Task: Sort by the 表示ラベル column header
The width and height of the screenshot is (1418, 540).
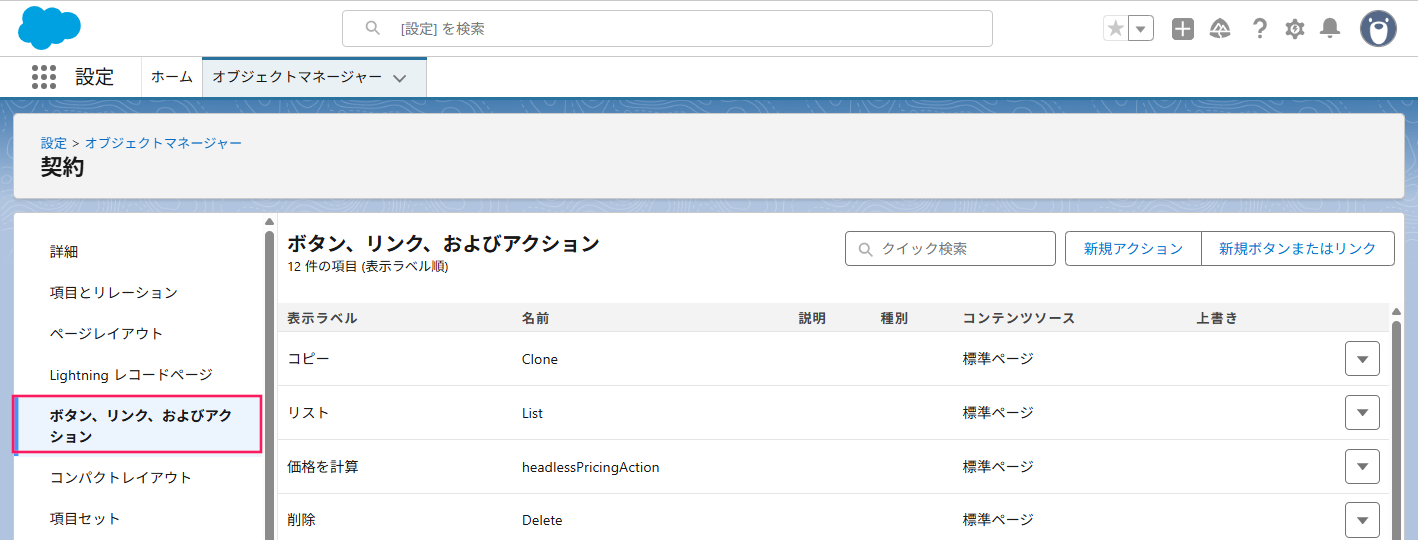Action: [x=322, y=318]
